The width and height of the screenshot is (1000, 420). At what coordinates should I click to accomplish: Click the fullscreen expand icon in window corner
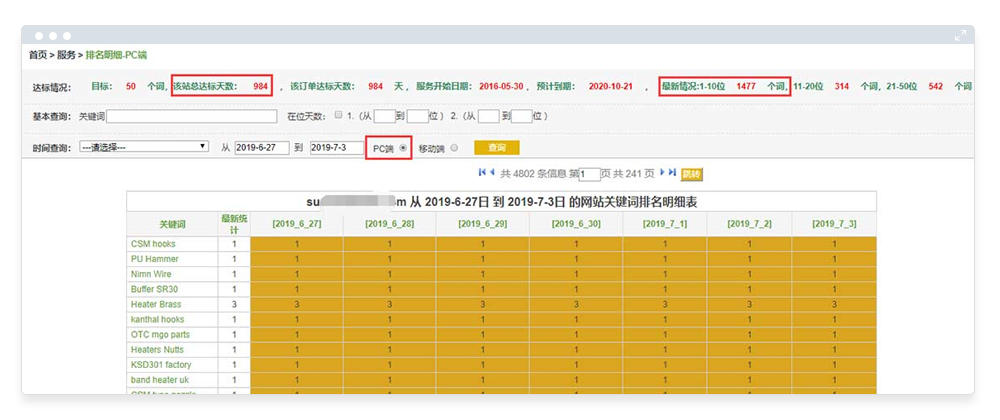click(961, 35)
